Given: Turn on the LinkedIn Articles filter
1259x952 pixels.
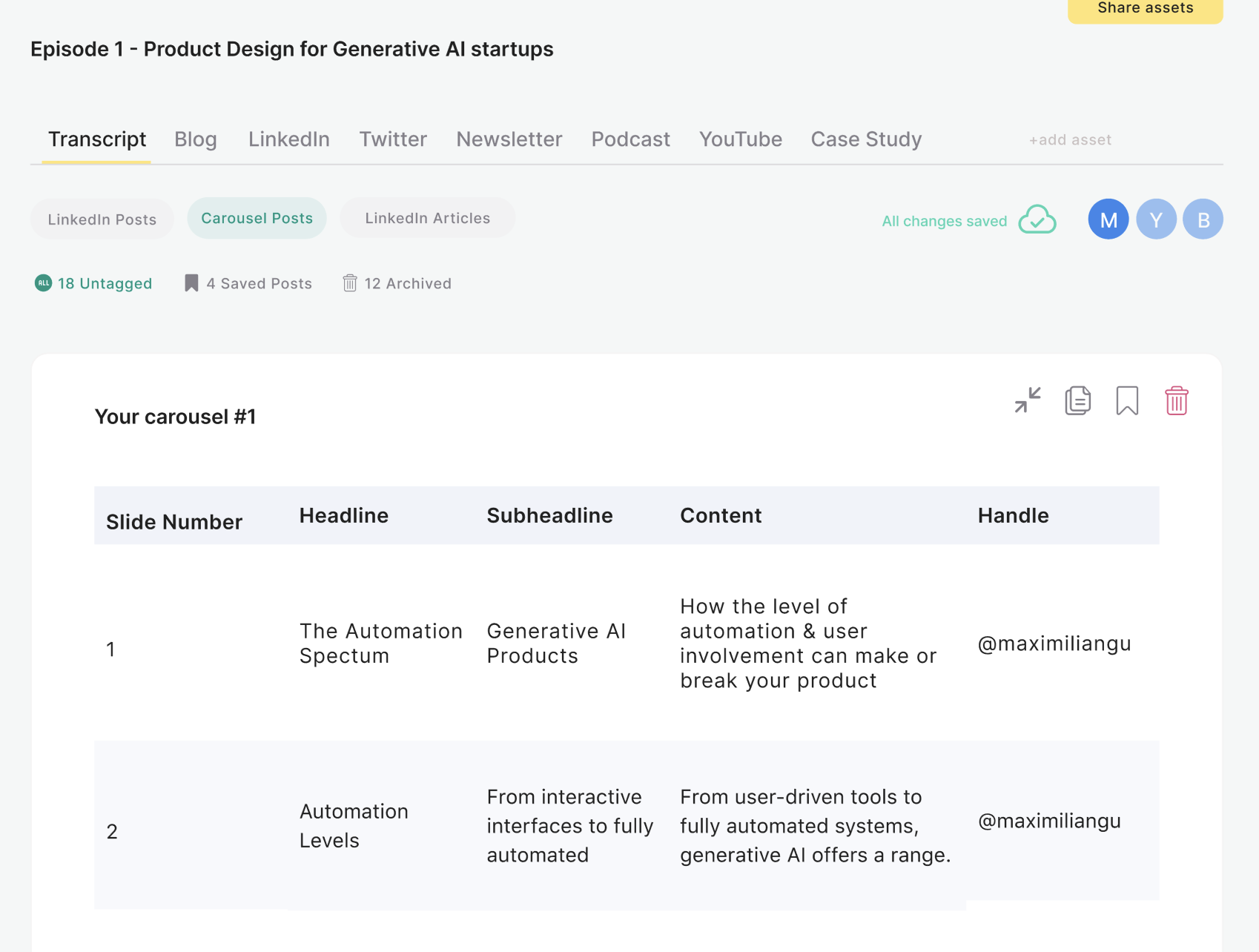Looking at the screenshot, I should [427, 218].
